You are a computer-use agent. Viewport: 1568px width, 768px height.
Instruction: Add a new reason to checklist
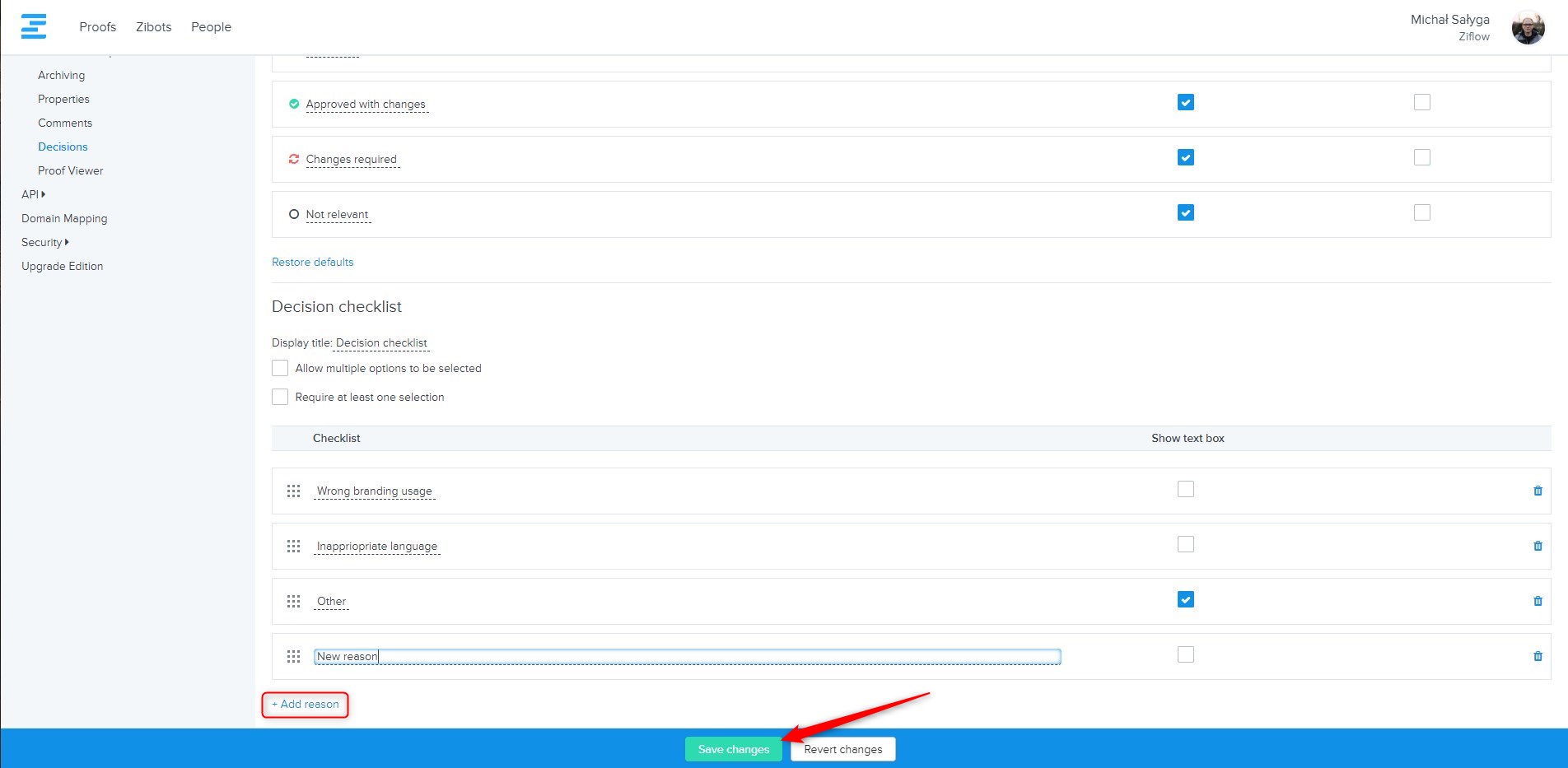306,705
